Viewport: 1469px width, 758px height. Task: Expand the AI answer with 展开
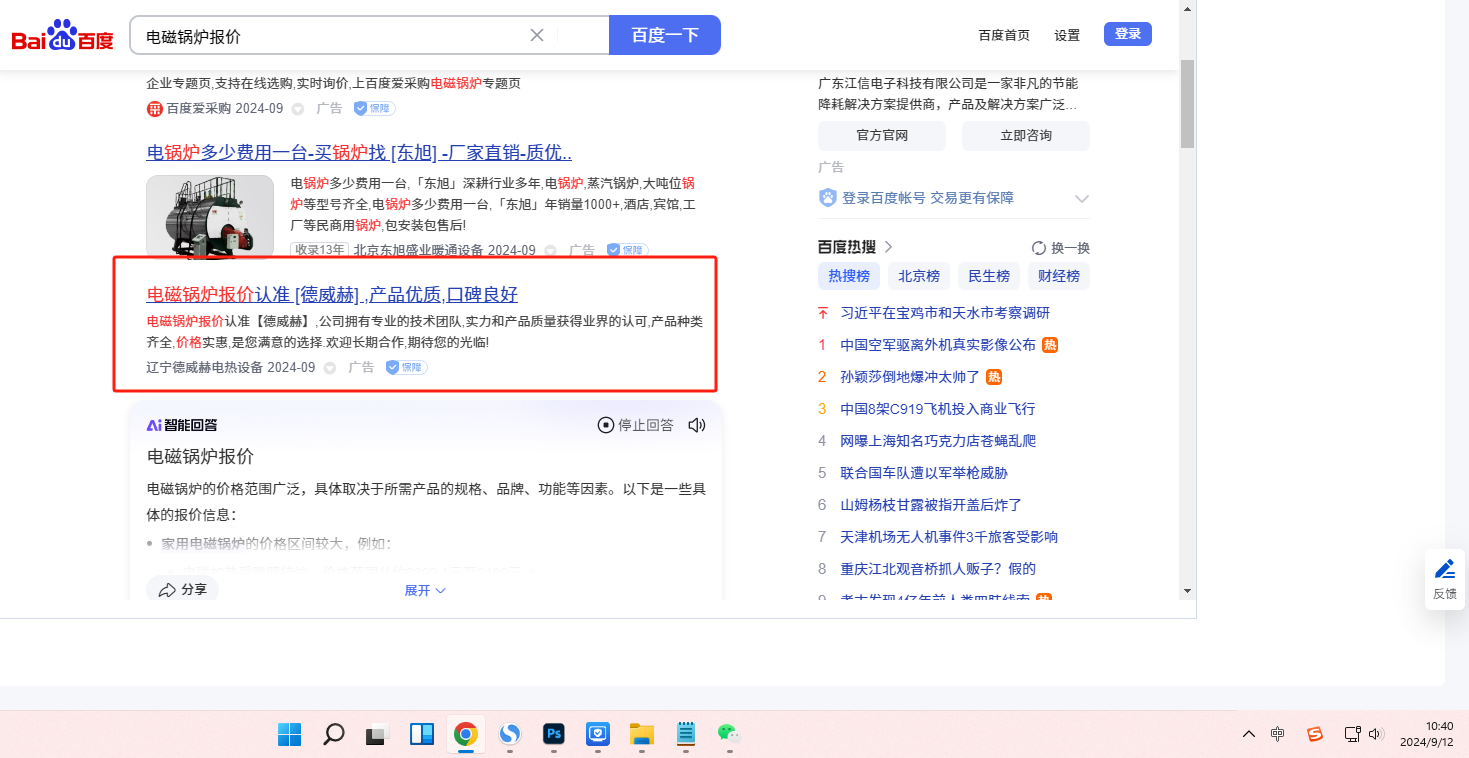[425, 590]
